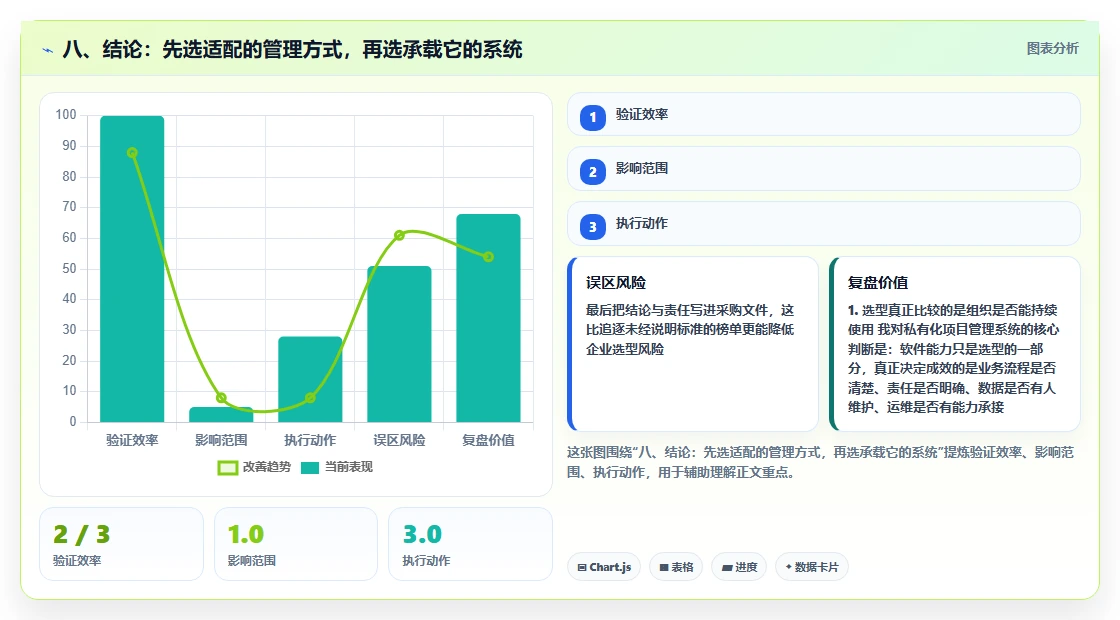The image size is (1120, 620).
Task: Select the 数据卡片 tag
Action: coord(811,567)
